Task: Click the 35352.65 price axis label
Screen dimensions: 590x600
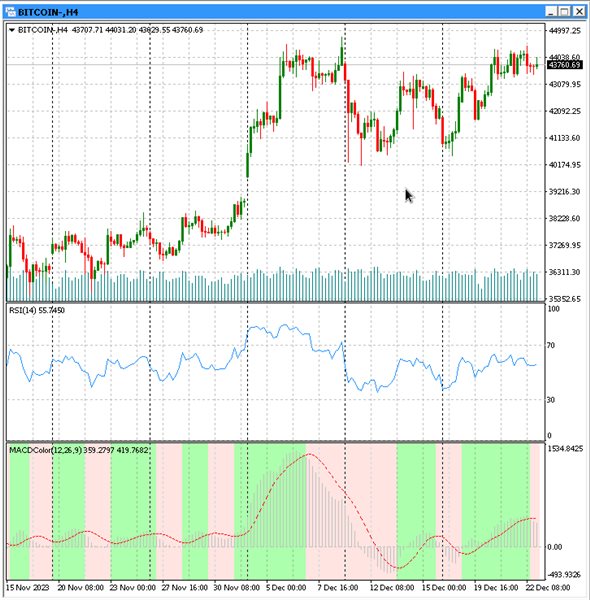Action: tap(565, 299)
